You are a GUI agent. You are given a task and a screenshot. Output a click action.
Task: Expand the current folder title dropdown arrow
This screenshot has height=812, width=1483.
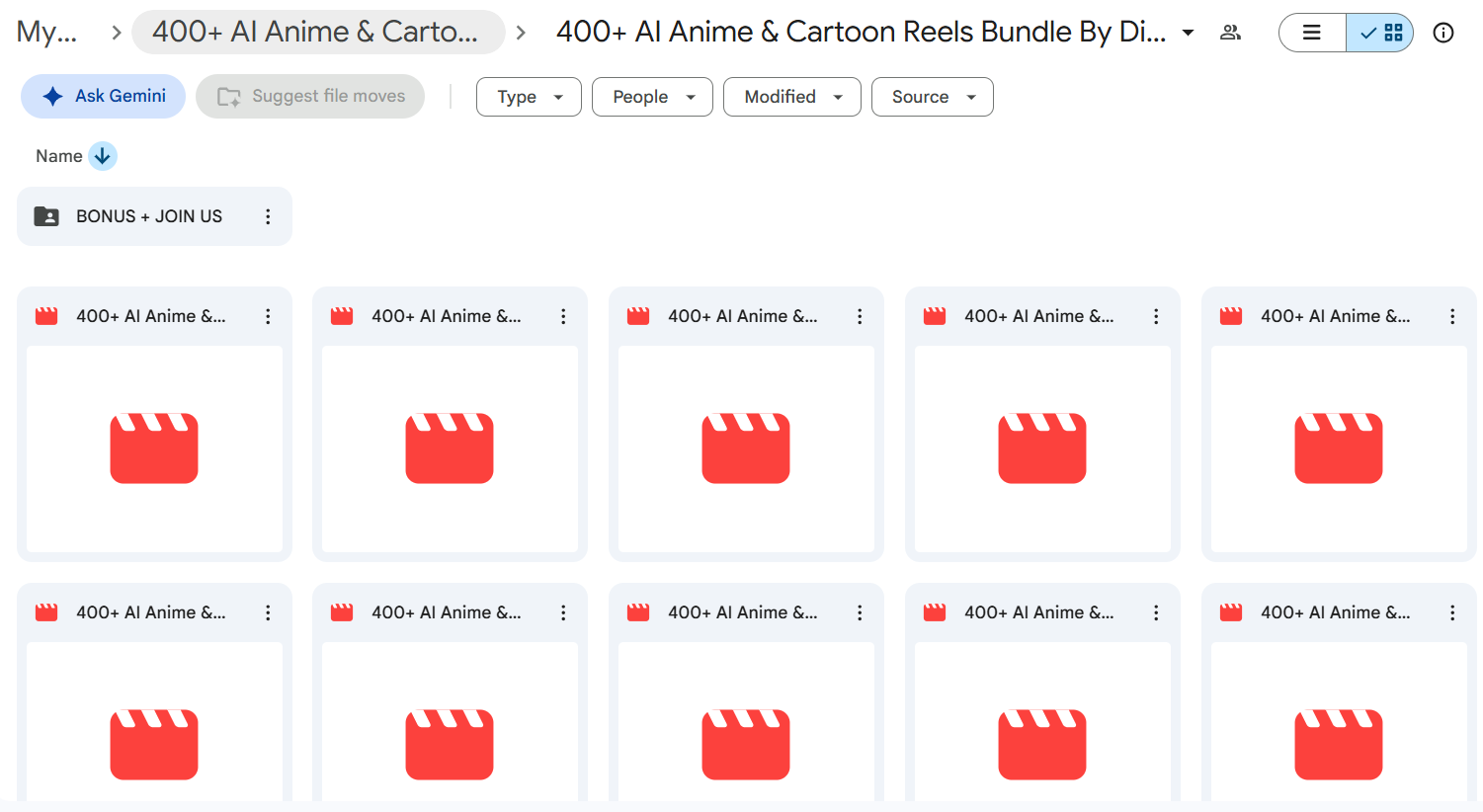pyautogui.click(x=1189, y=33)
